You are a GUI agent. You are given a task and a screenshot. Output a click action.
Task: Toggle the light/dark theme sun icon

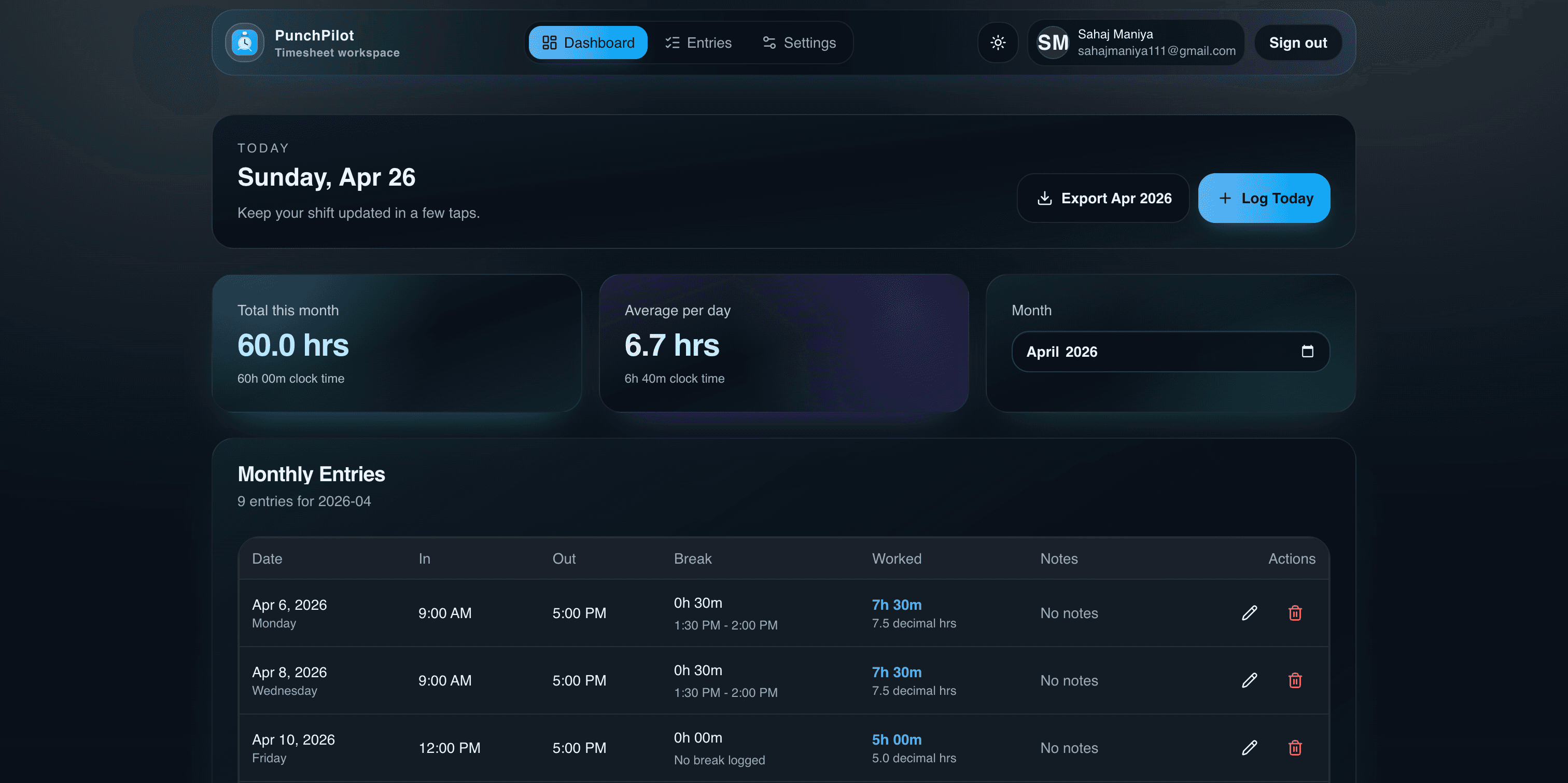pos(998,43)
